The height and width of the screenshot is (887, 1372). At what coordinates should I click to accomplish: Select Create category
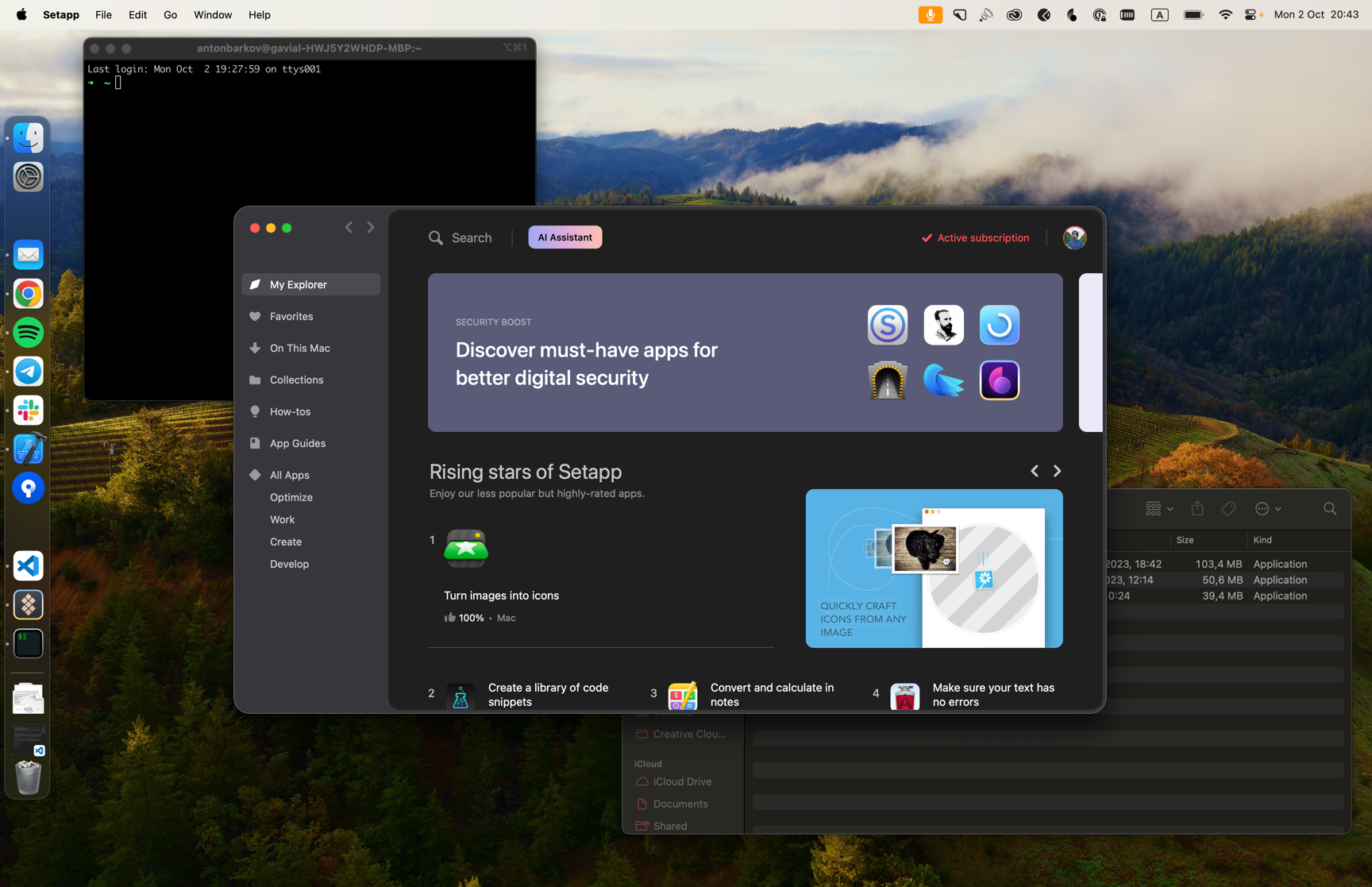pos(285,542)
